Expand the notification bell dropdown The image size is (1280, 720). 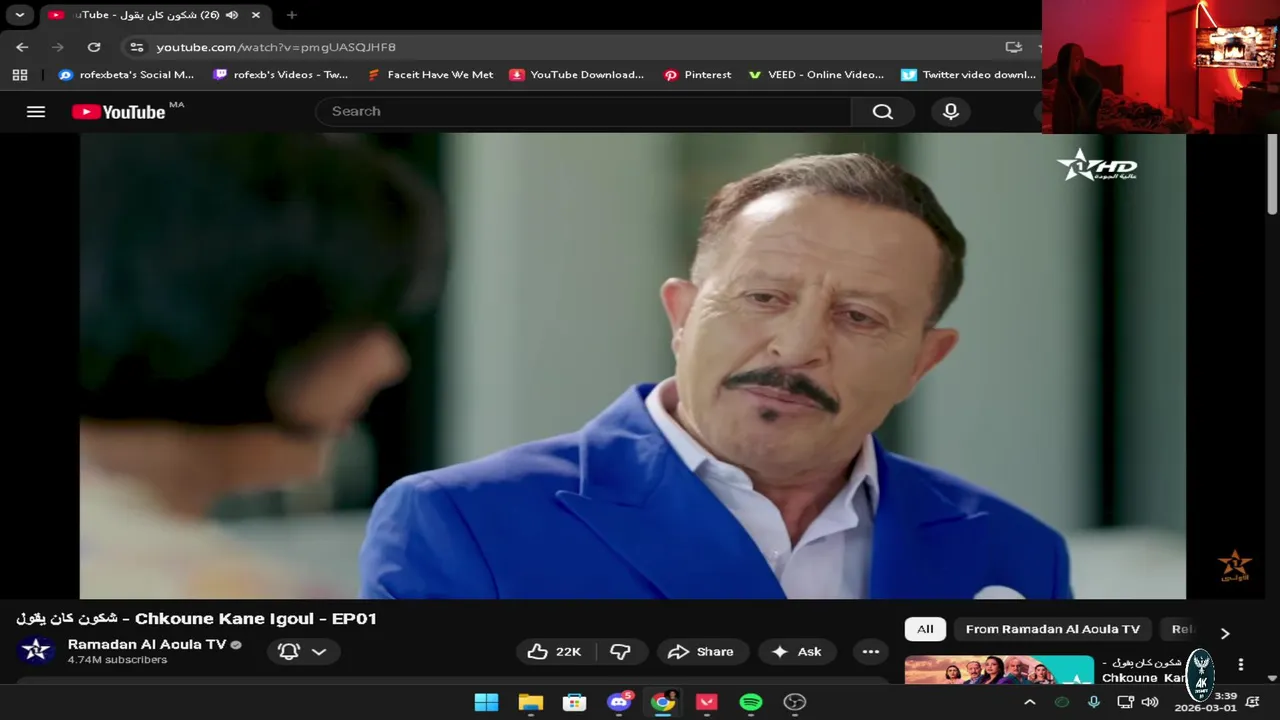[304, 652]
